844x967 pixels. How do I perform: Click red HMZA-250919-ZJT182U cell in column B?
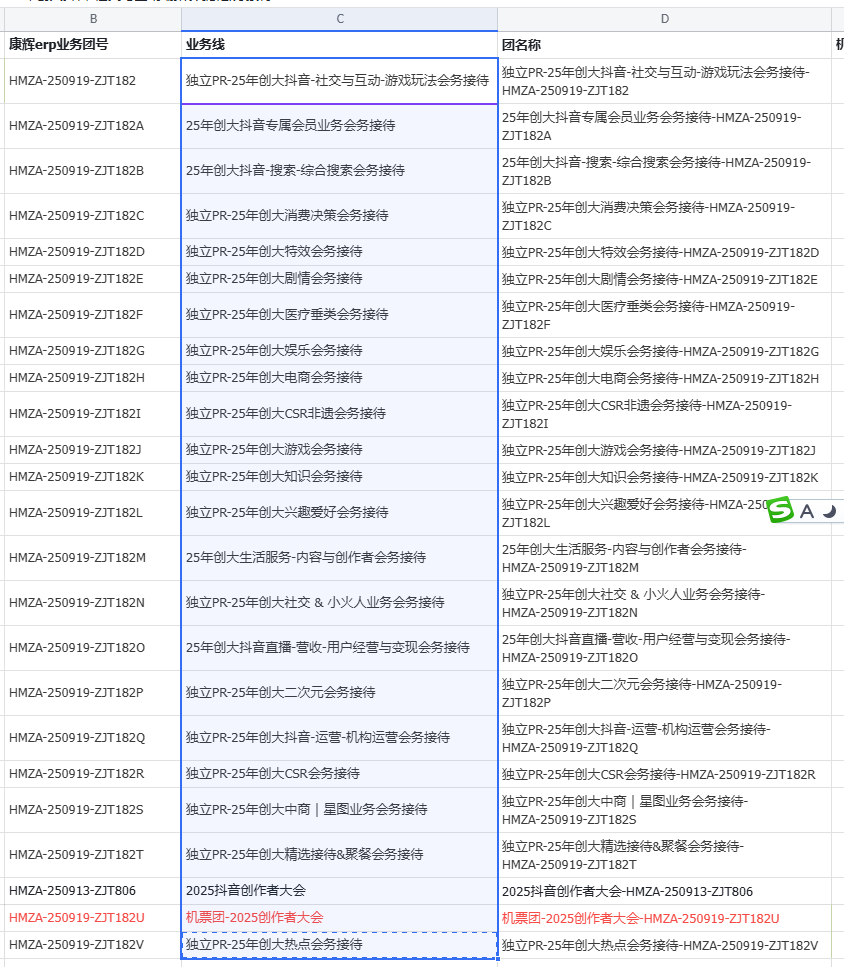[93, 918]
